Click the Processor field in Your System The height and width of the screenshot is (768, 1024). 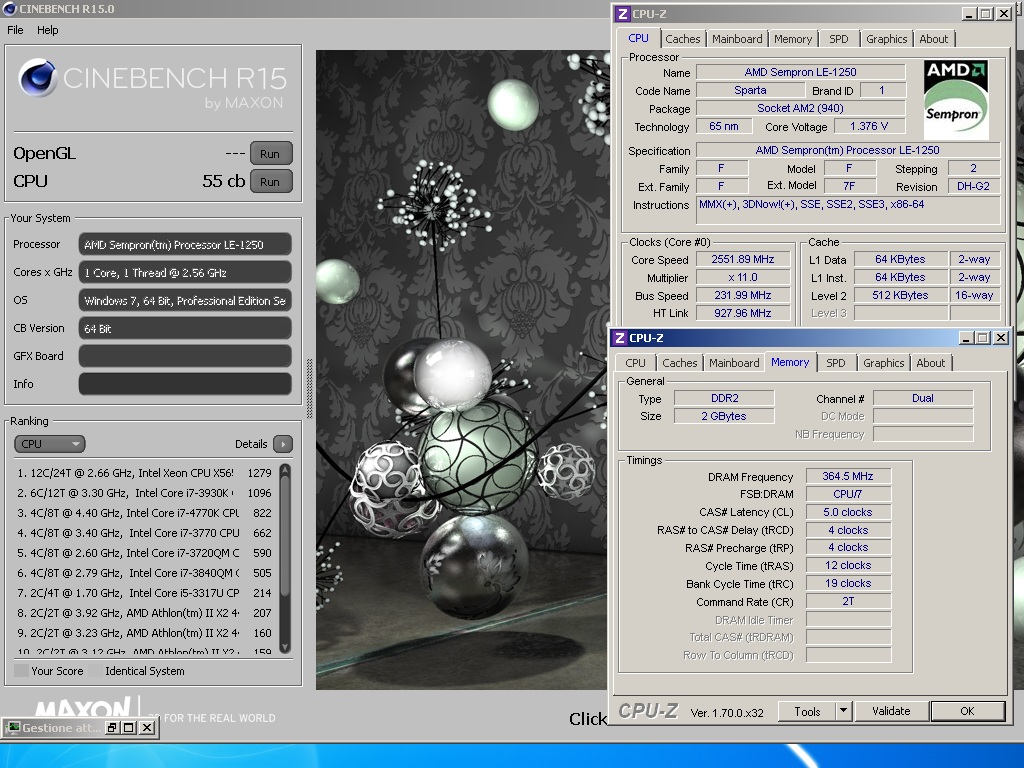(x=185, y=244)
